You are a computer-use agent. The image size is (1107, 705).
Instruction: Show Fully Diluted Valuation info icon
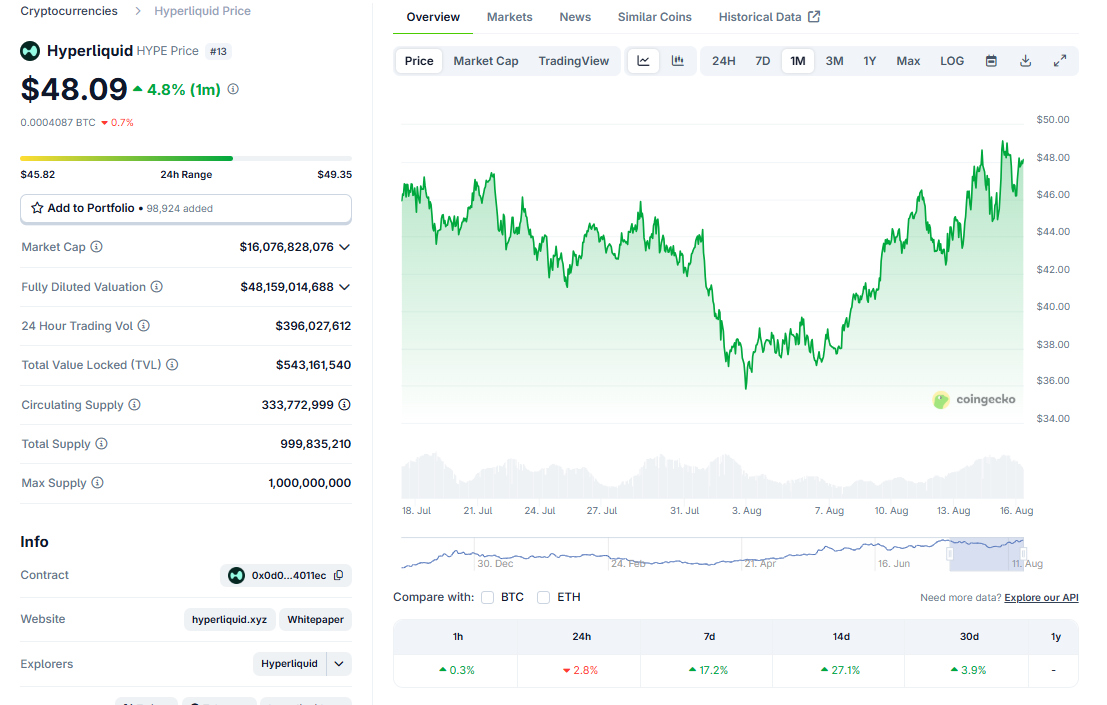coord(157,287)
